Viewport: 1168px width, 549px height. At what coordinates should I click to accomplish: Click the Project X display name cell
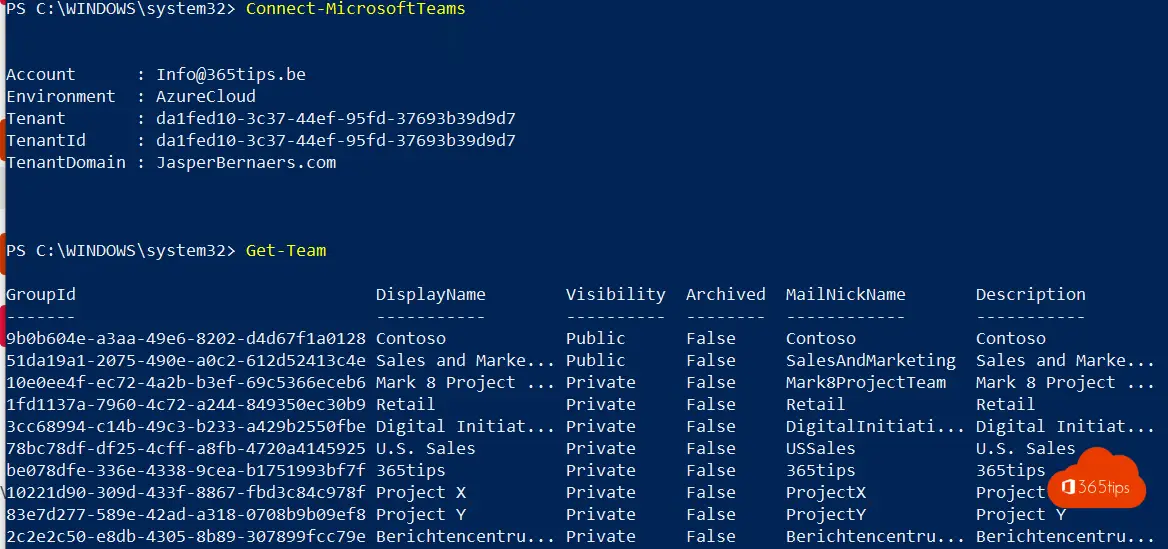click(420, 492)
